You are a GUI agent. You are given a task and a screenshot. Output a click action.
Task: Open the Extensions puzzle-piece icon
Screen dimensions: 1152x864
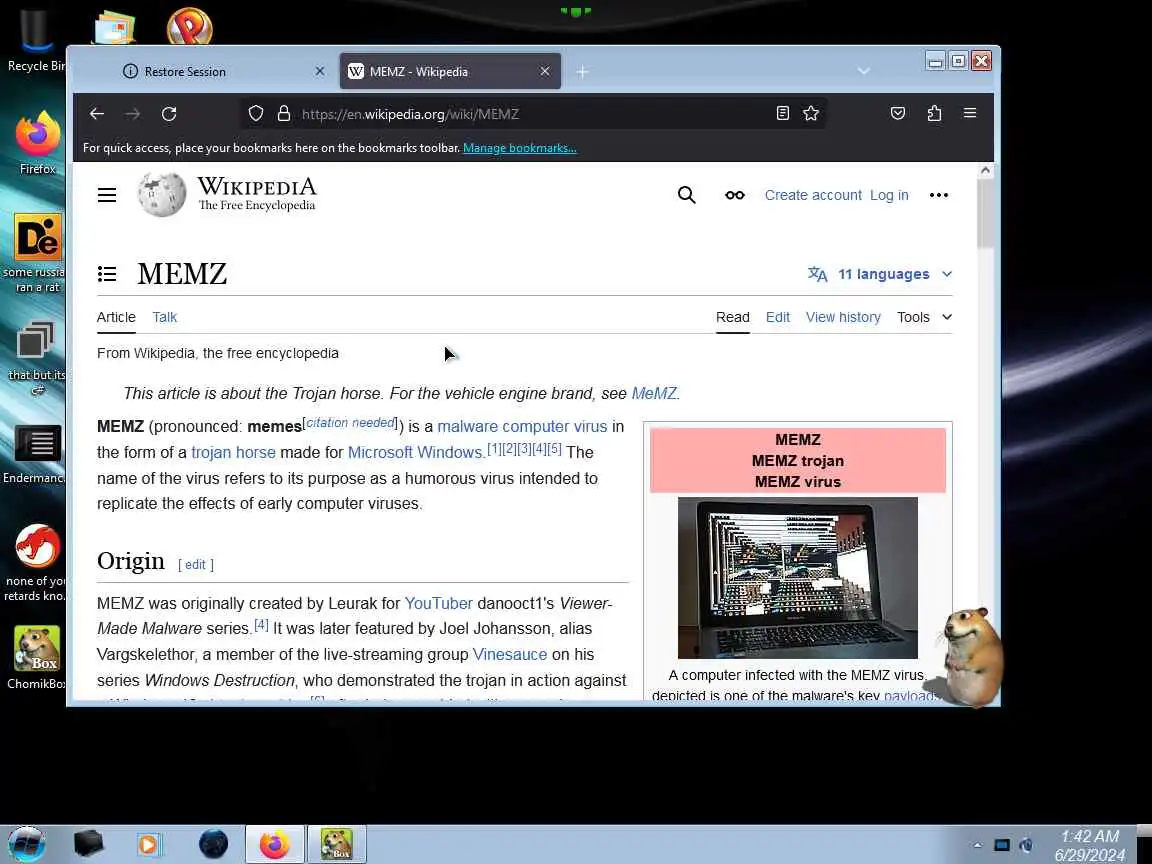tap(934, 113)
